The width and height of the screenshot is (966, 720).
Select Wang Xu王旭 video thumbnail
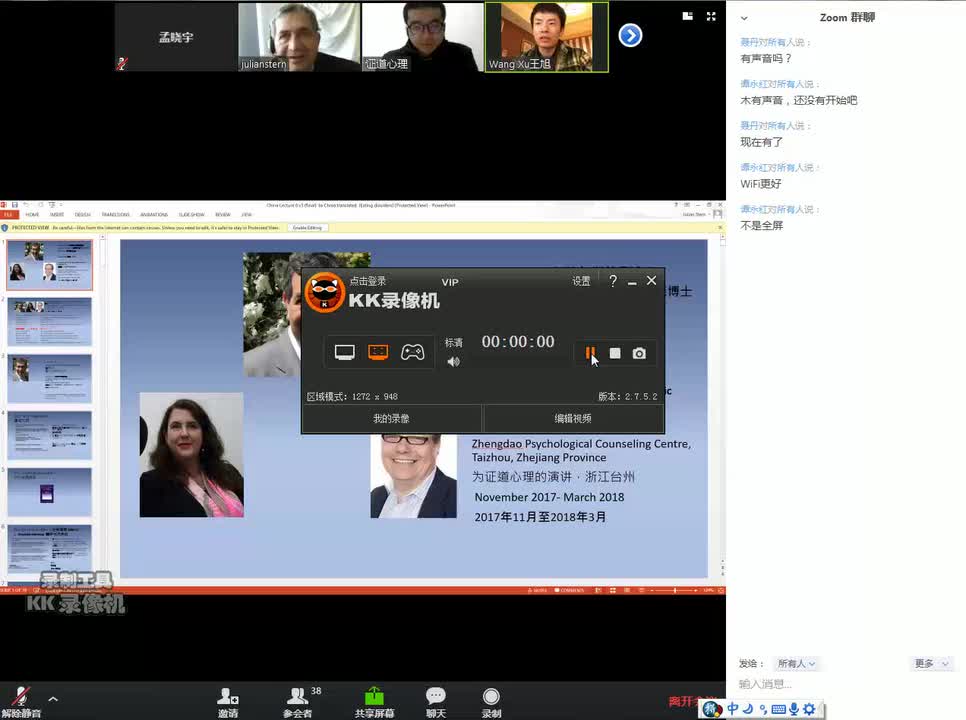click(546, 37)
